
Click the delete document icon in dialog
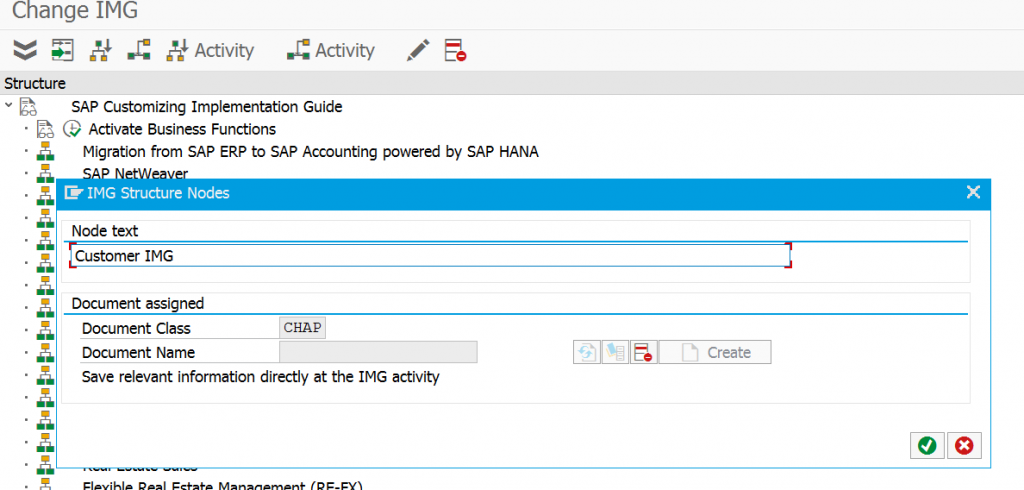click(x=644, y=352)
